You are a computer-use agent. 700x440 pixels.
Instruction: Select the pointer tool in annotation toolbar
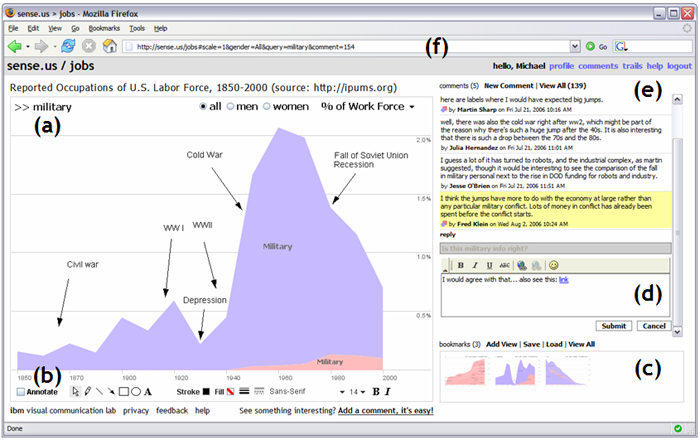[75, 392]
